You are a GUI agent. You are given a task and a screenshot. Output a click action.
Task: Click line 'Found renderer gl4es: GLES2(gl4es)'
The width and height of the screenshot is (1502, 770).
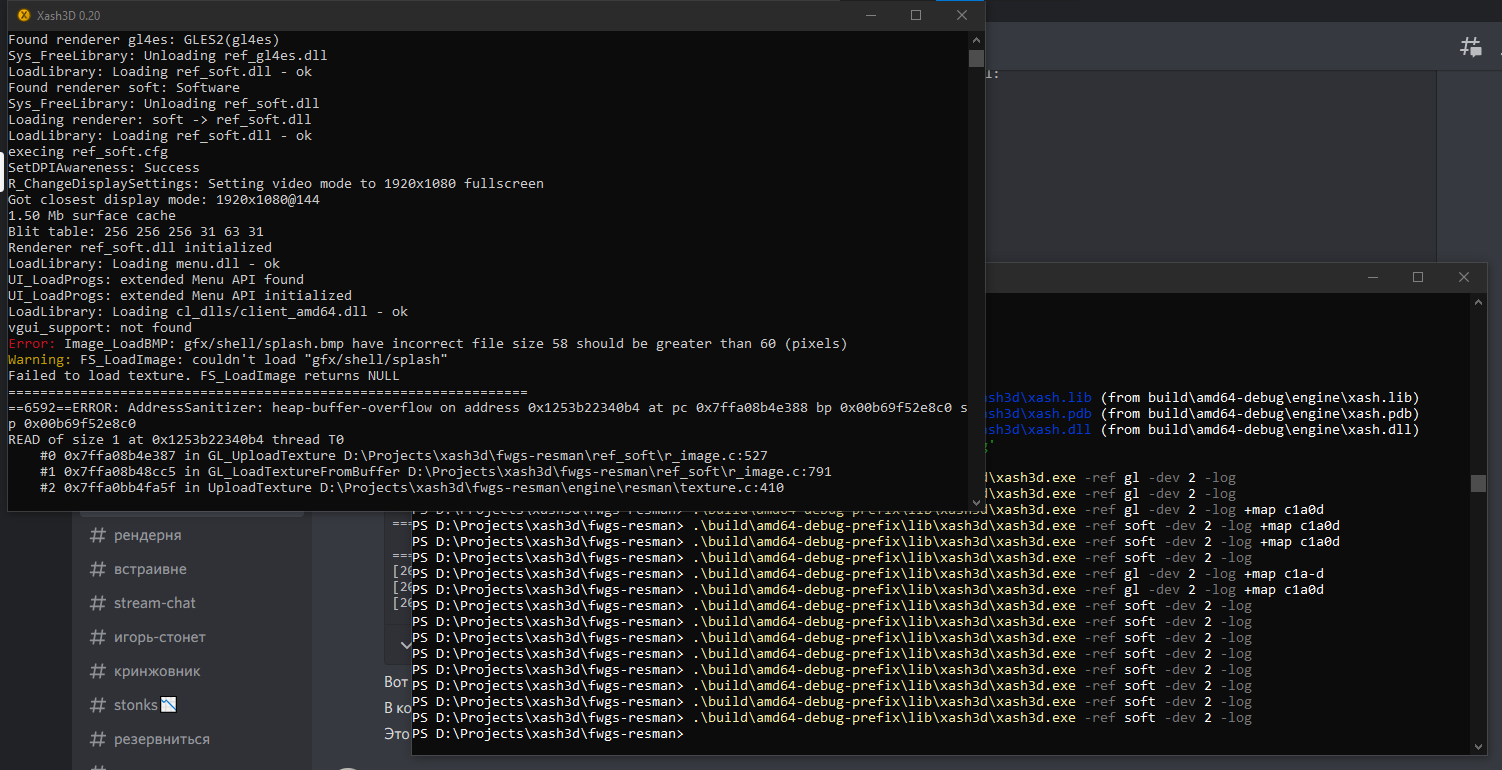143,39
